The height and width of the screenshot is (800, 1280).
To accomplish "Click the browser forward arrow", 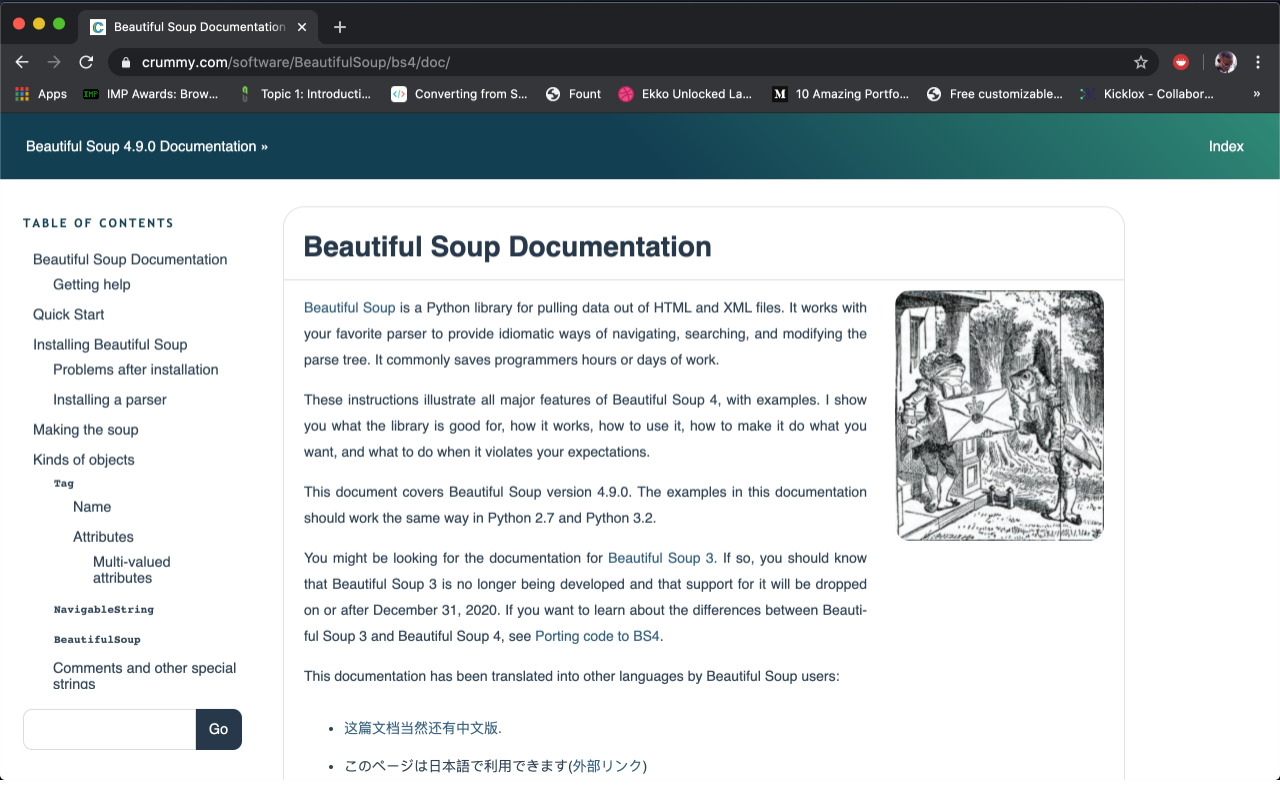I will [54, 62].
